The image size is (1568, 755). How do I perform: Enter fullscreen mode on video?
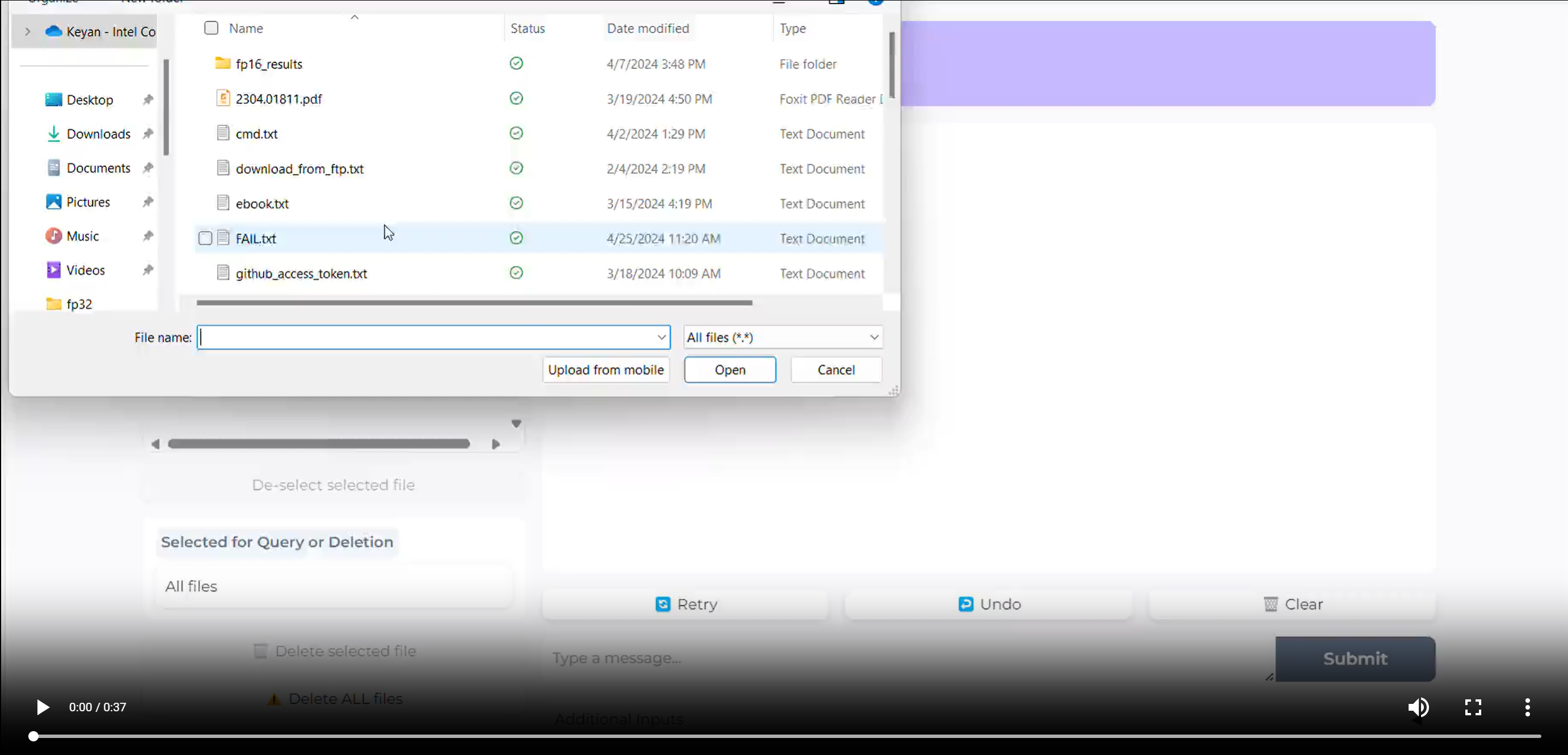1473,707
